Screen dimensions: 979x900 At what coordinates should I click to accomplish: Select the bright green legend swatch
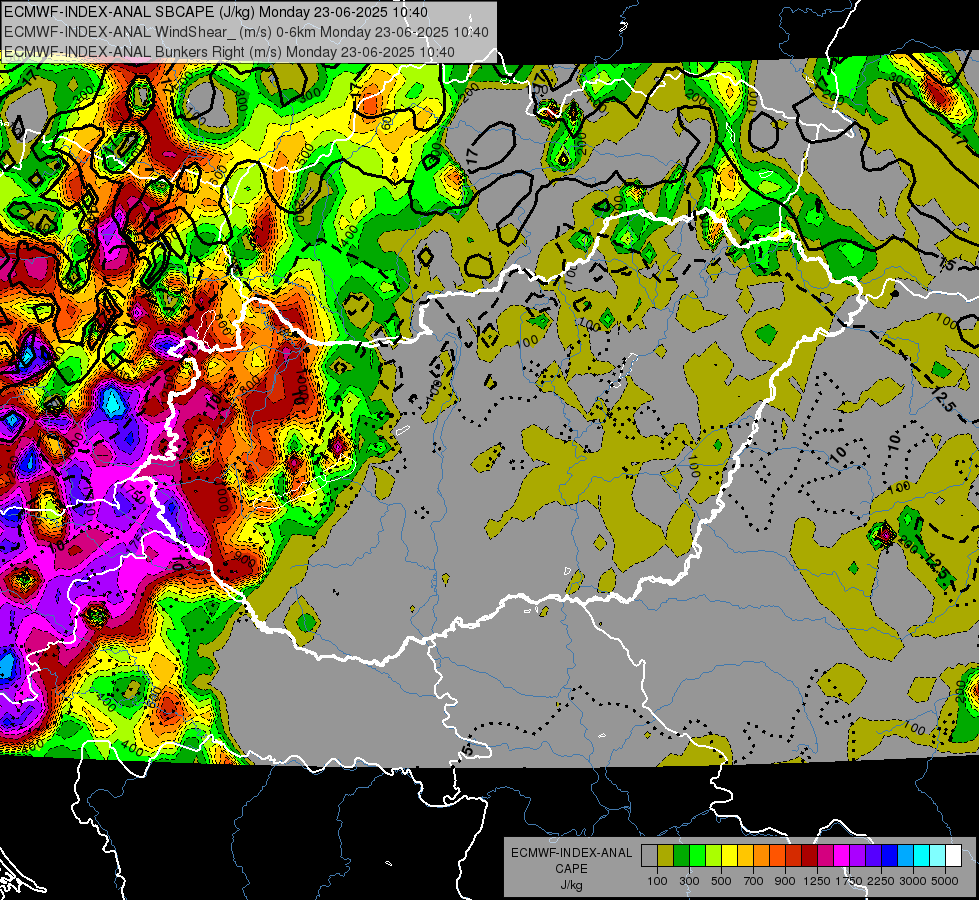tap(697, 856)
